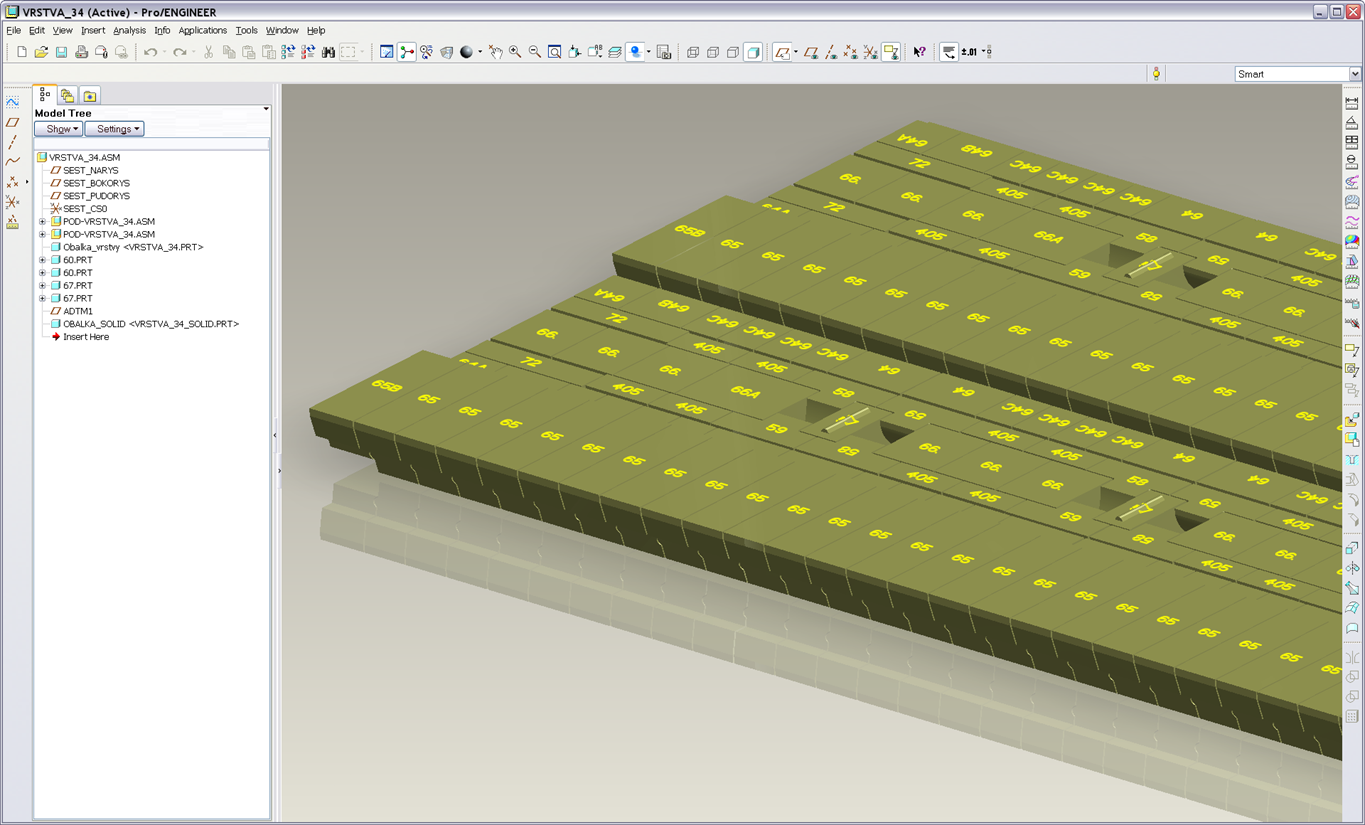Select the Zoom Out magnifier

tap(535, 52)
